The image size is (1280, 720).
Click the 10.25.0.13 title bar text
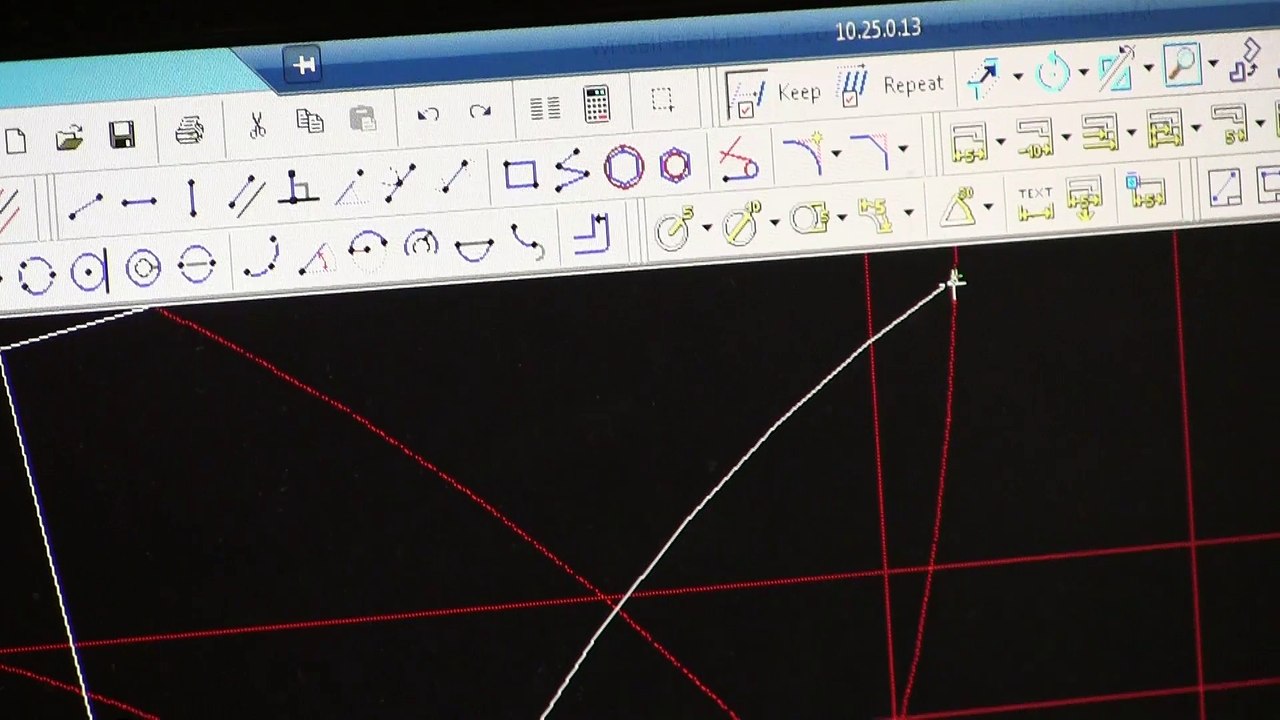[x=877, y=29]
